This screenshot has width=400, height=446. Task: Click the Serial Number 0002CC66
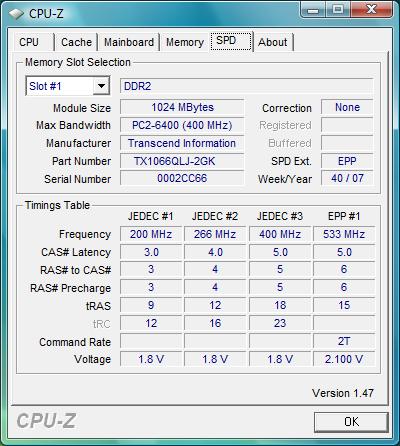(x=182, y=178)
